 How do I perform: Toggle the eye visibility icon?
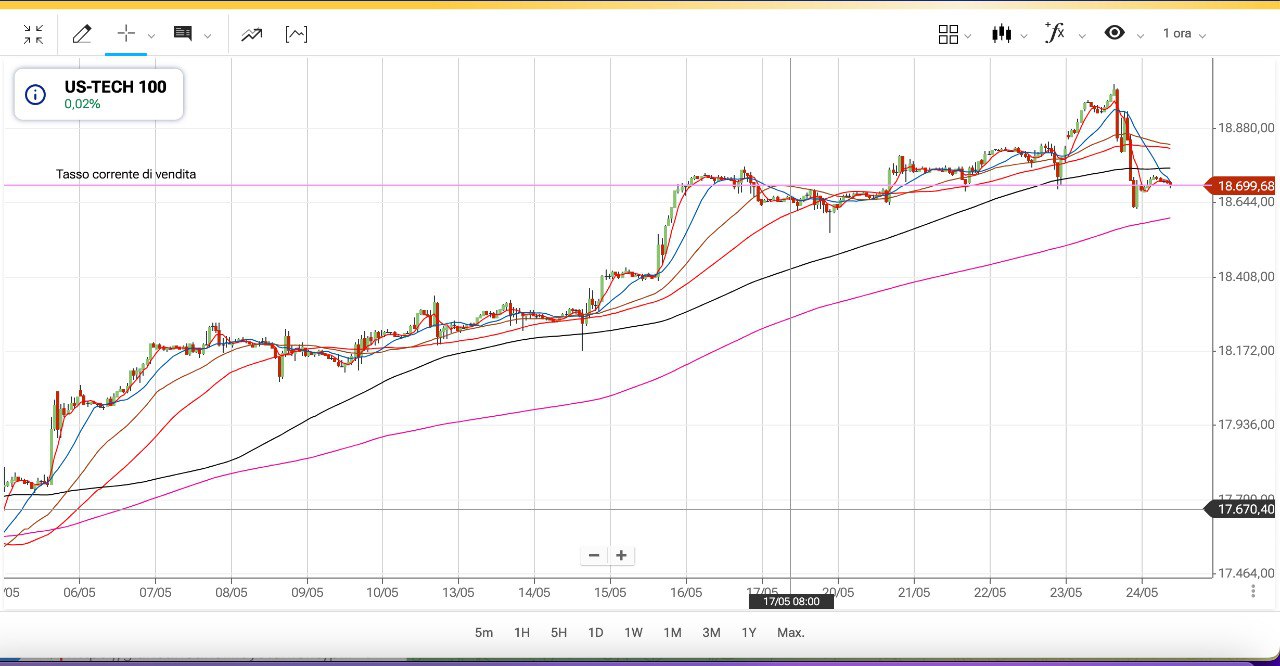[x=1114, y=34]
